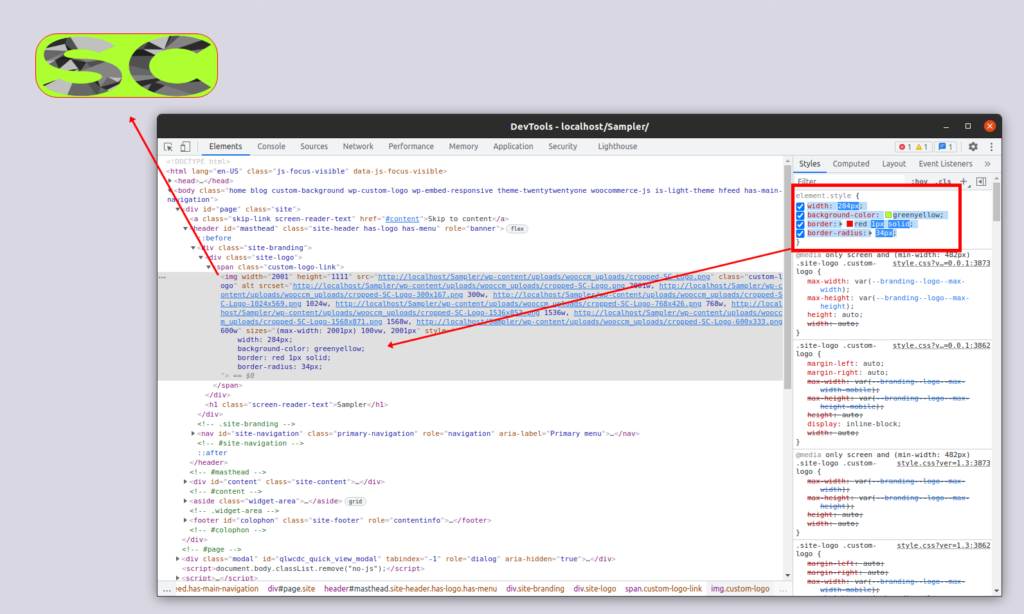
Task: Toggle the :hov element state button
Action: coord(920,182)
